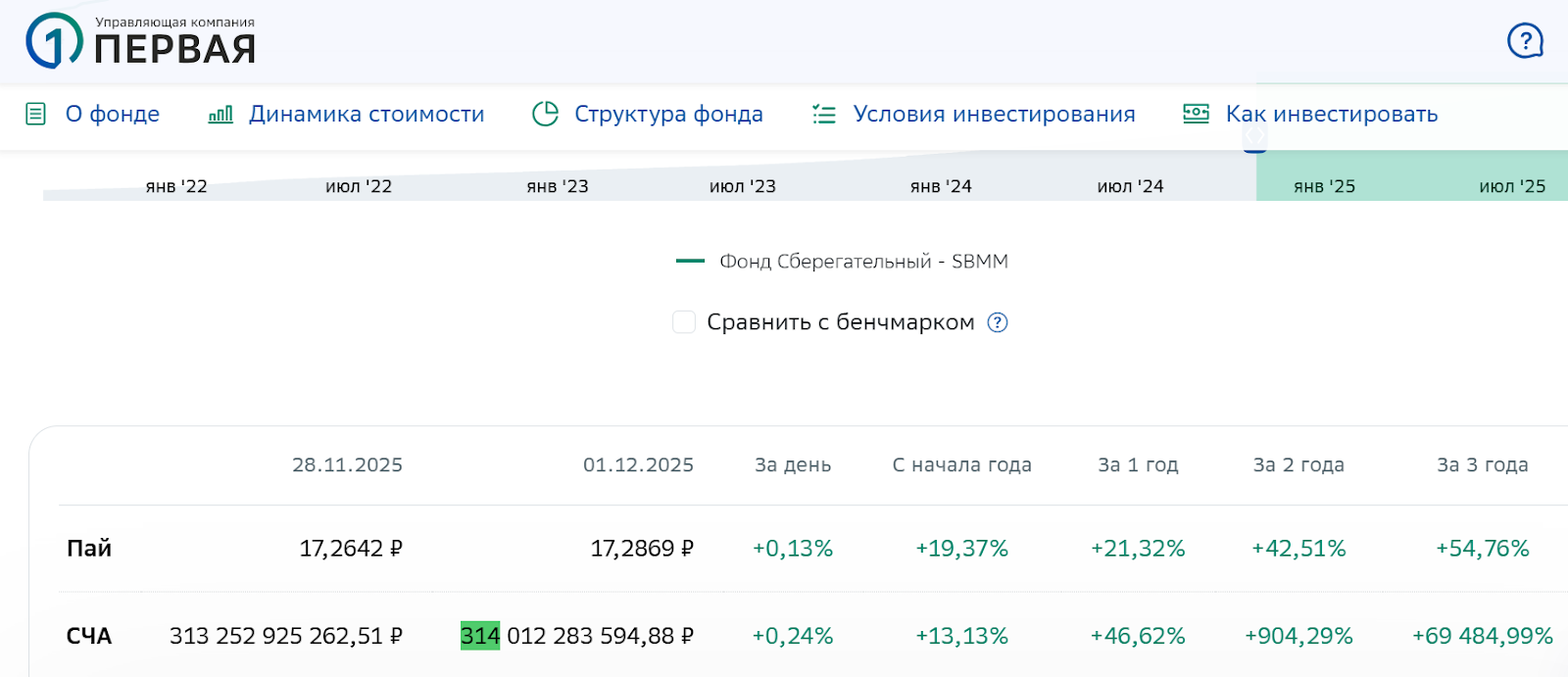
Task: Click the июл '23 label on the timeline
Action: (x=743, y=185)
